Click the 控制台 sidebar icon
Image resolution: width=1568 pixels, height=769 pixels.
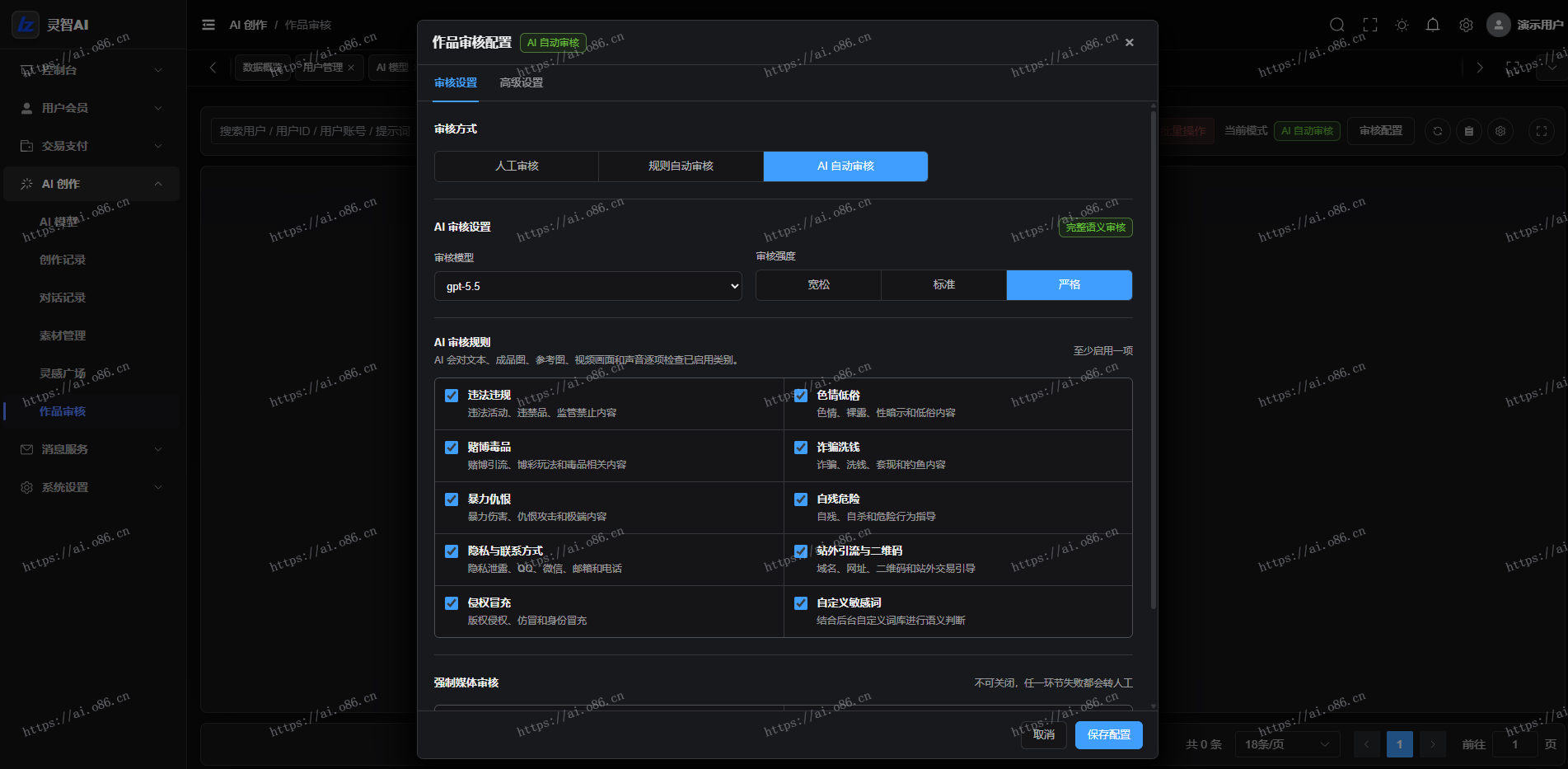point(26,70)
